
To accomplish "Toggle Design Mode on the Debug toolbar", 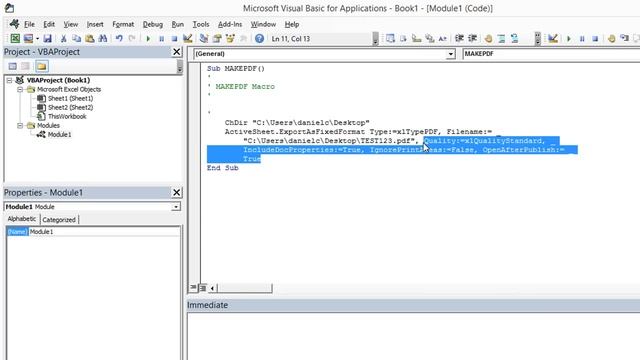I will tap(553, 38).
